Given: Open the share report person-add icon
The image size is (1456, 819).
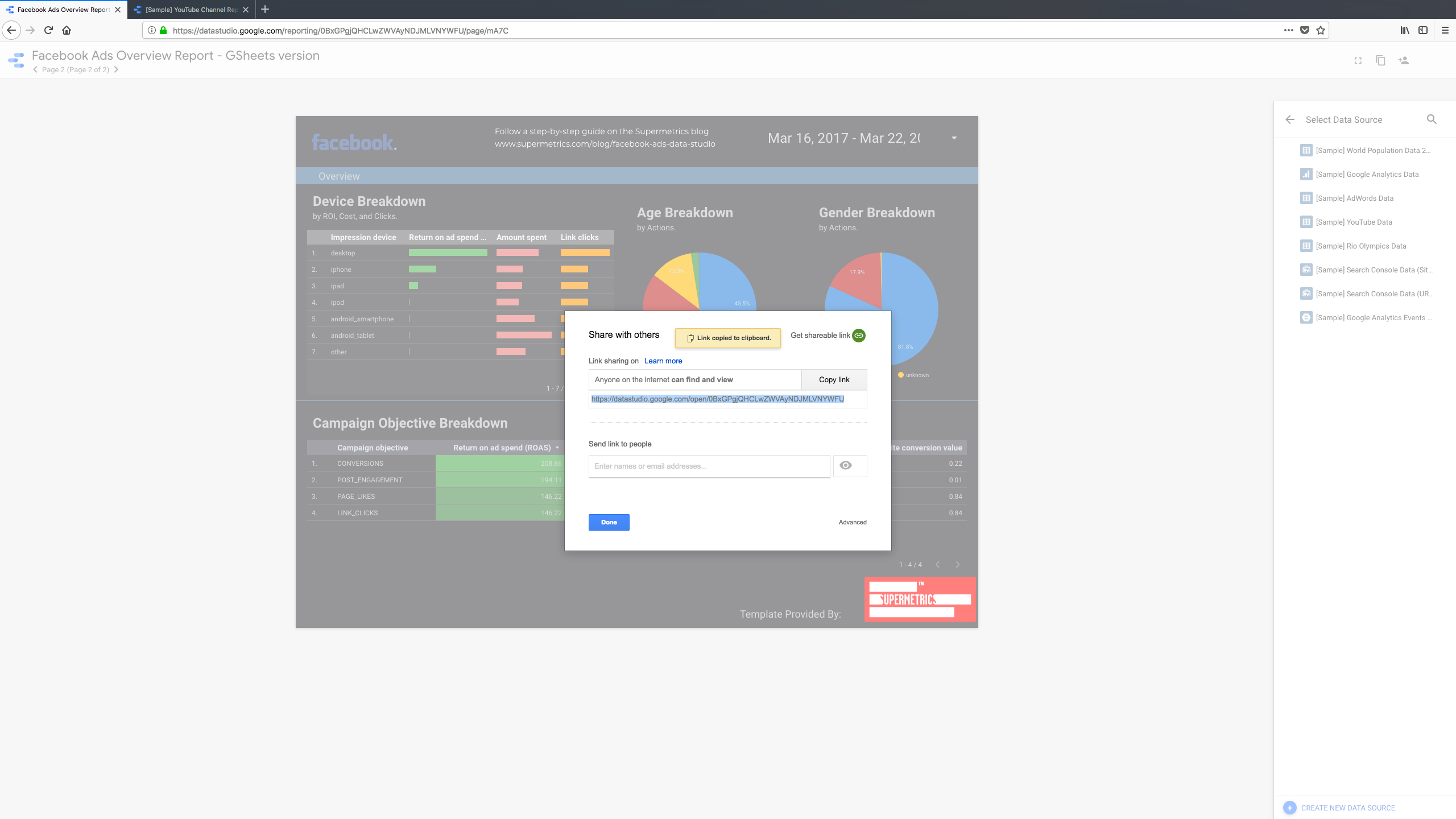Looking at the screenshot, I should [1403, 60].
